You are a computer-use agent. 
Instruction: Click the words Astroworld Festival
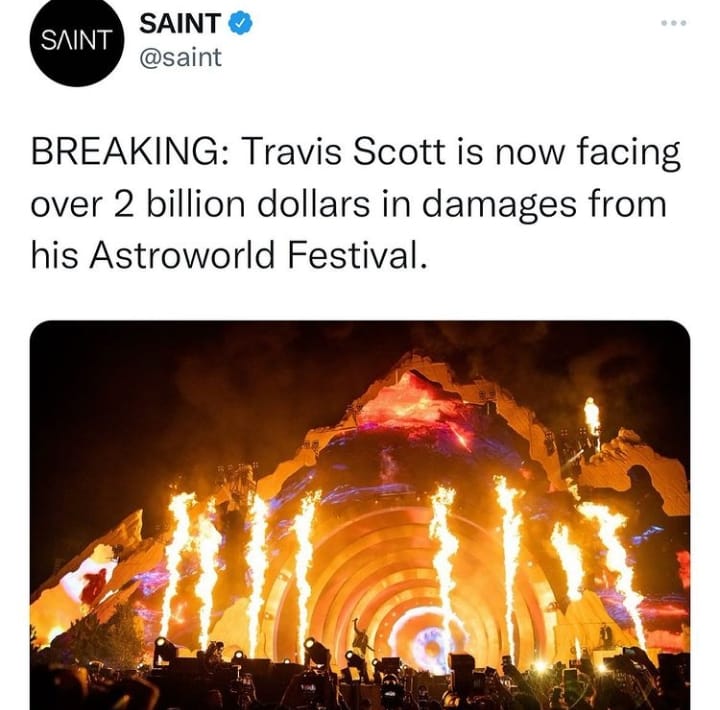pyautogui.click(x=255, y=255)
